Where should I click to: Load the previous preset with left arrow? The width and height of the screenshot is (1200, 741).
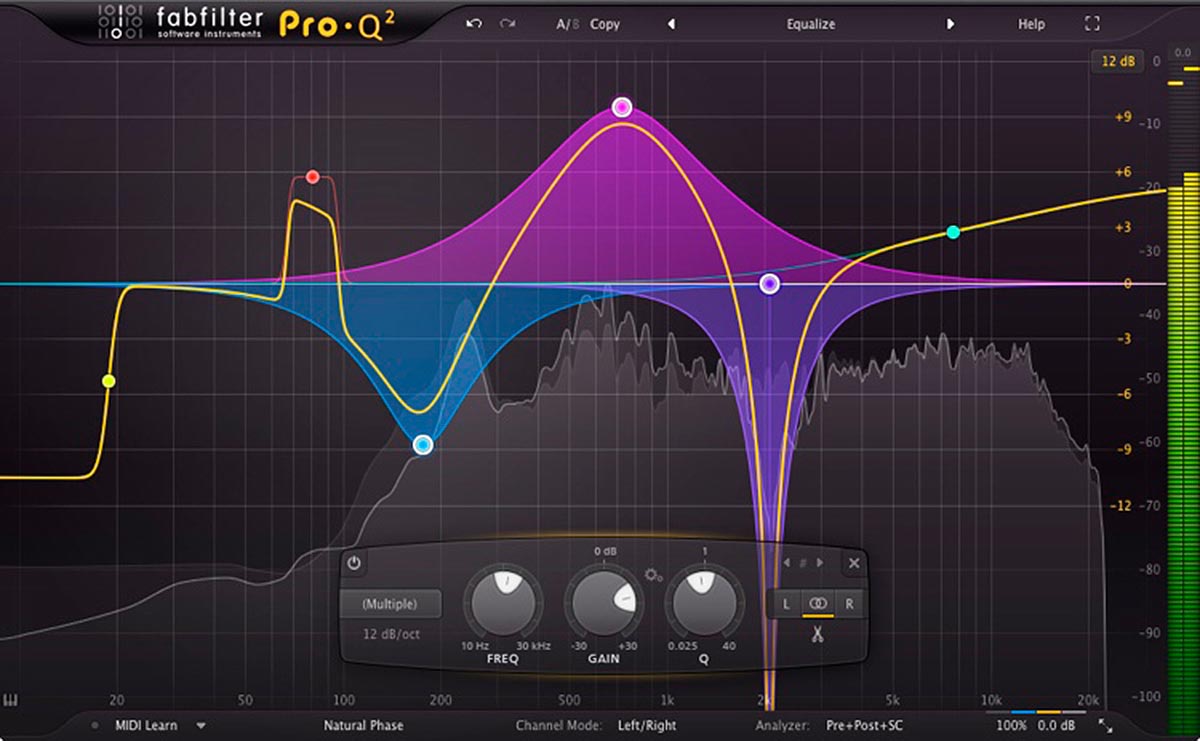[671, 24]
